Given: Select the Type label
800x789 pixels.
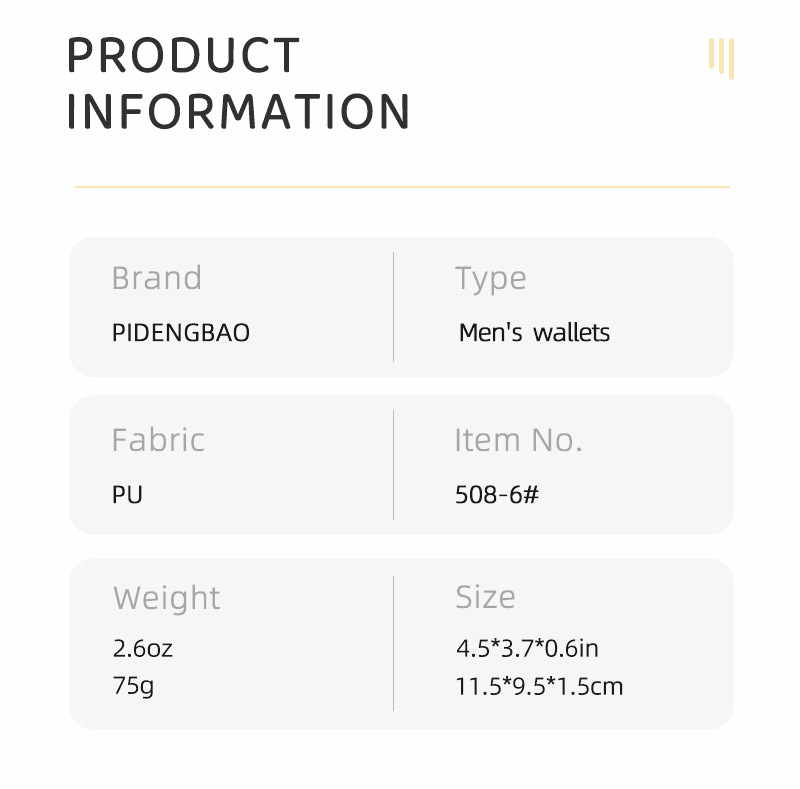Looking at the screenshot, I should pos(490,279).
